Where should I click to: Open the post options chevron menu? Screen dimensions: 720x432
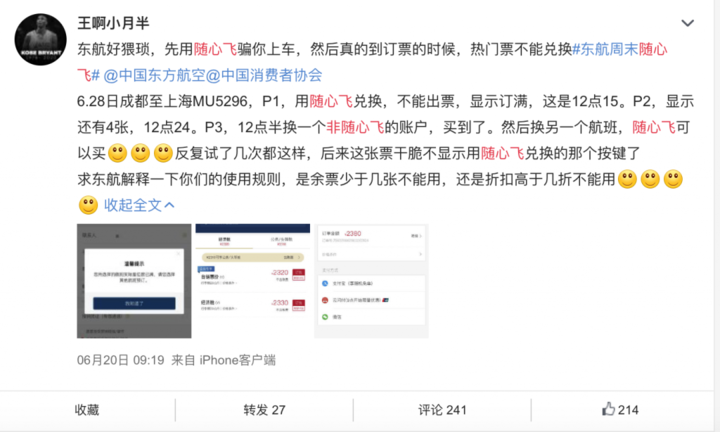687,23
